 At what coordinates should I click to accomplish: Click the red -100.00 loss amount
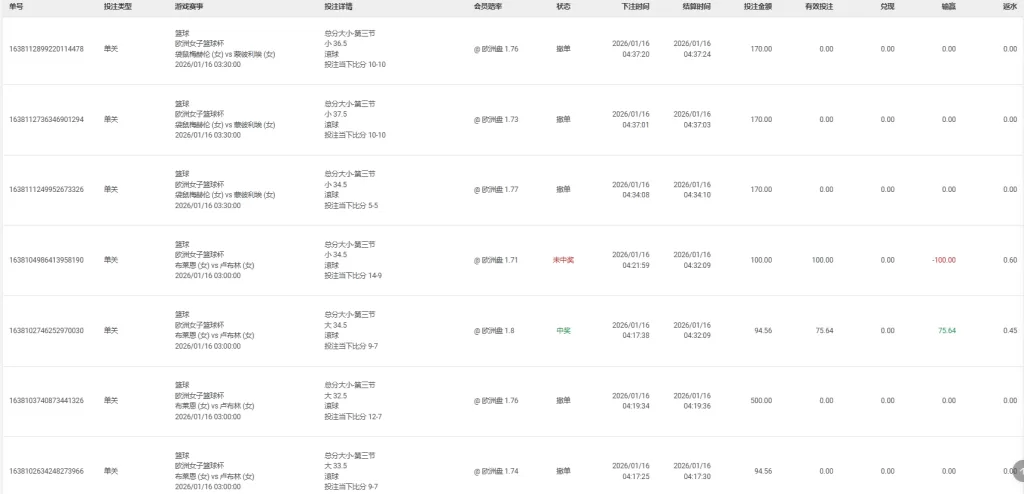(944, 260)
